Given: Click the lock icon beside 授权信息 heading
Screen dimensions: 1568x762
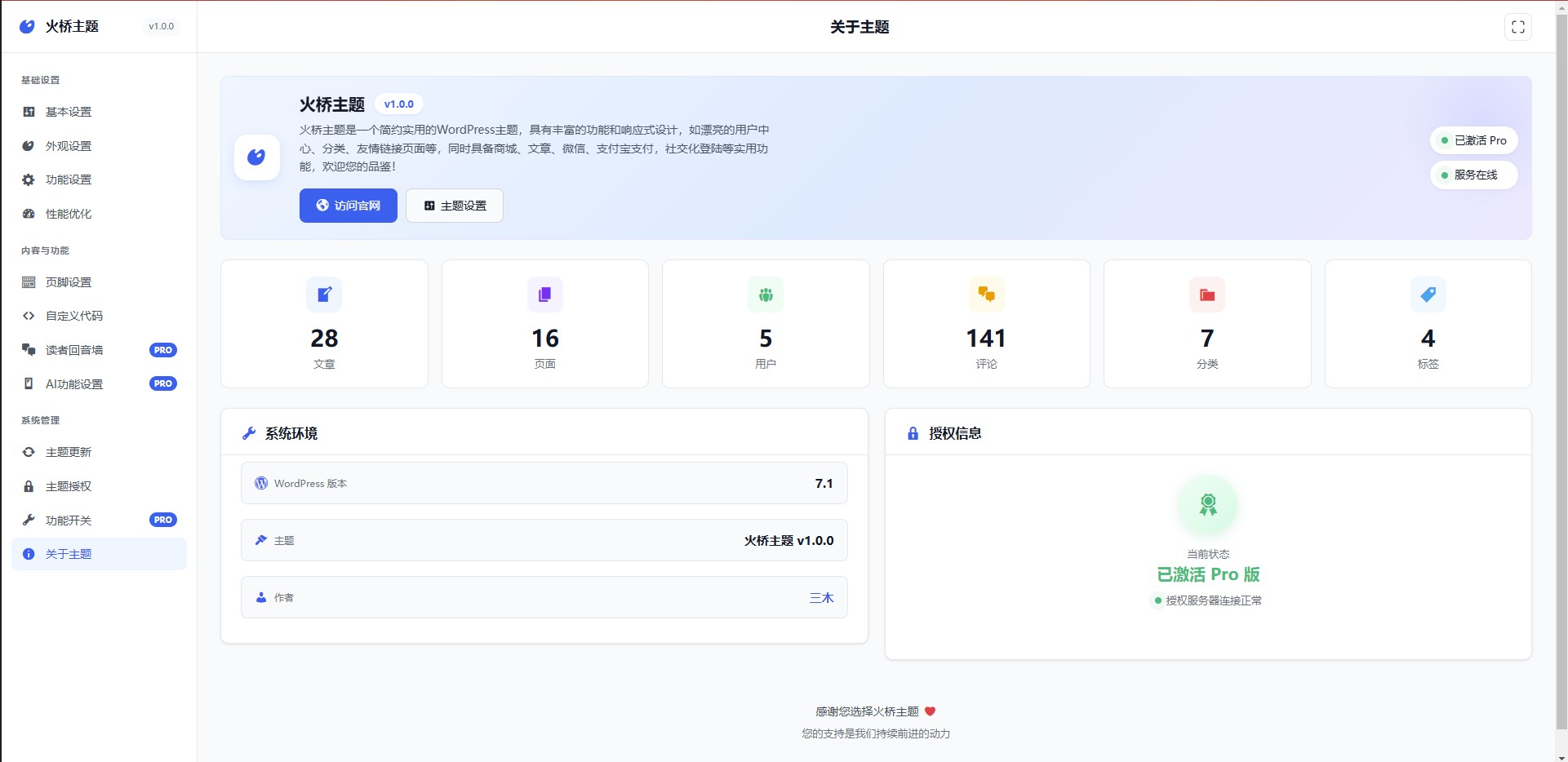Looking at the screenshot, I should pos(913,433).
